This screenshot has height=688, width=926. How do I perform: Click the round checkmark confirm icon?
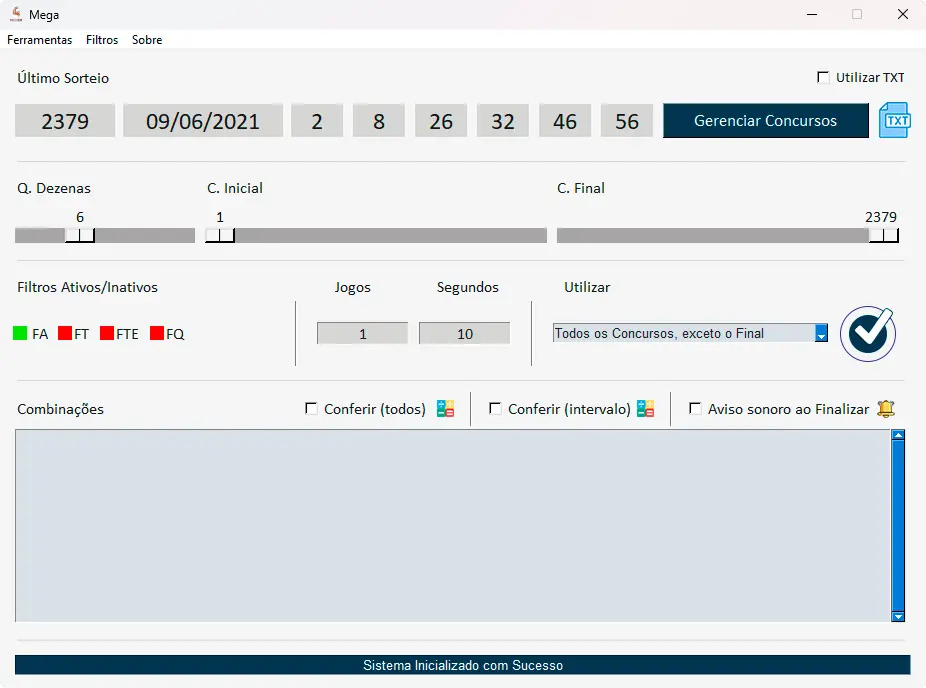[x=867, y=334]
